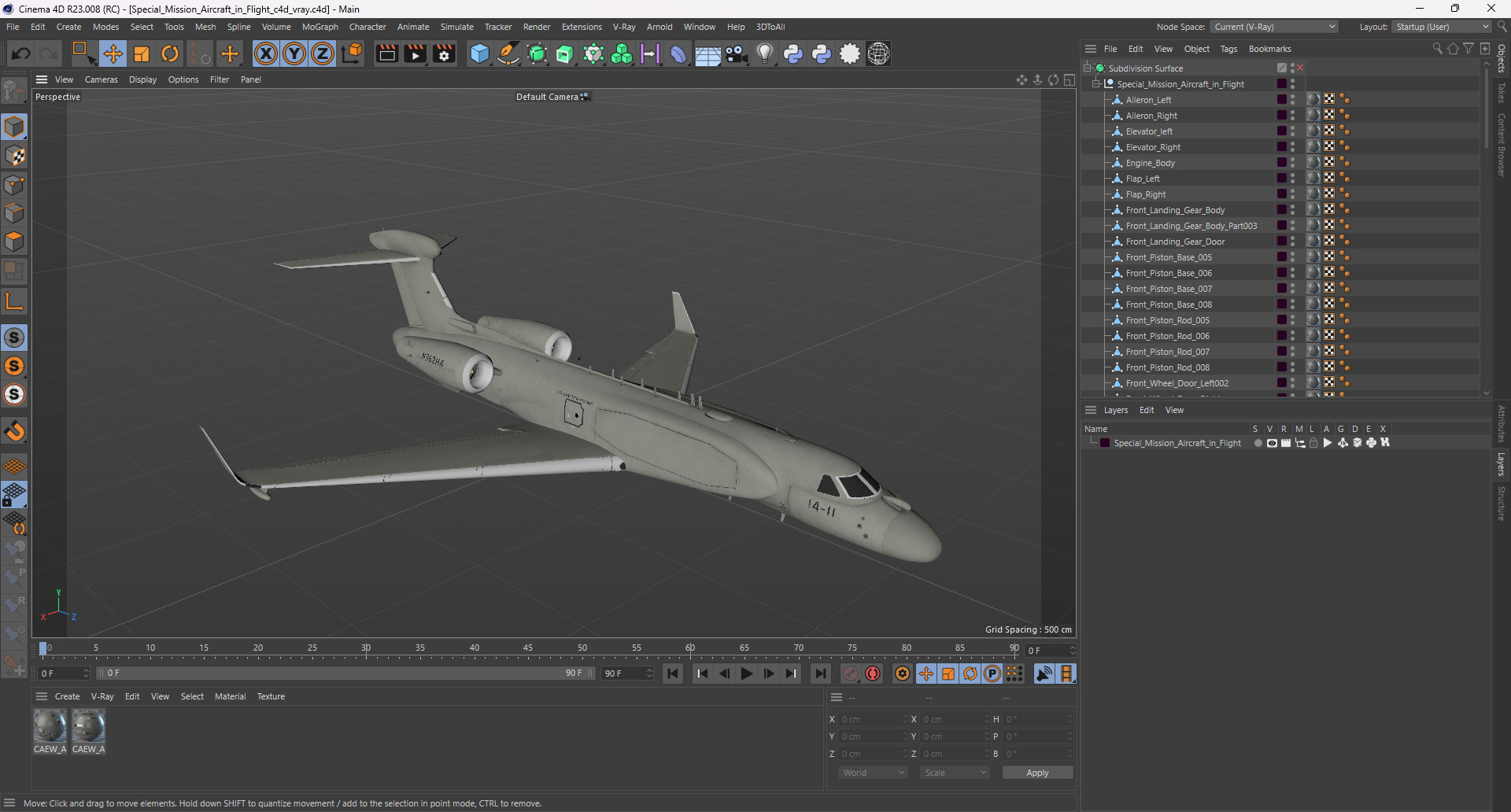
Task: Click the X position input field
Action: (872, 719)
